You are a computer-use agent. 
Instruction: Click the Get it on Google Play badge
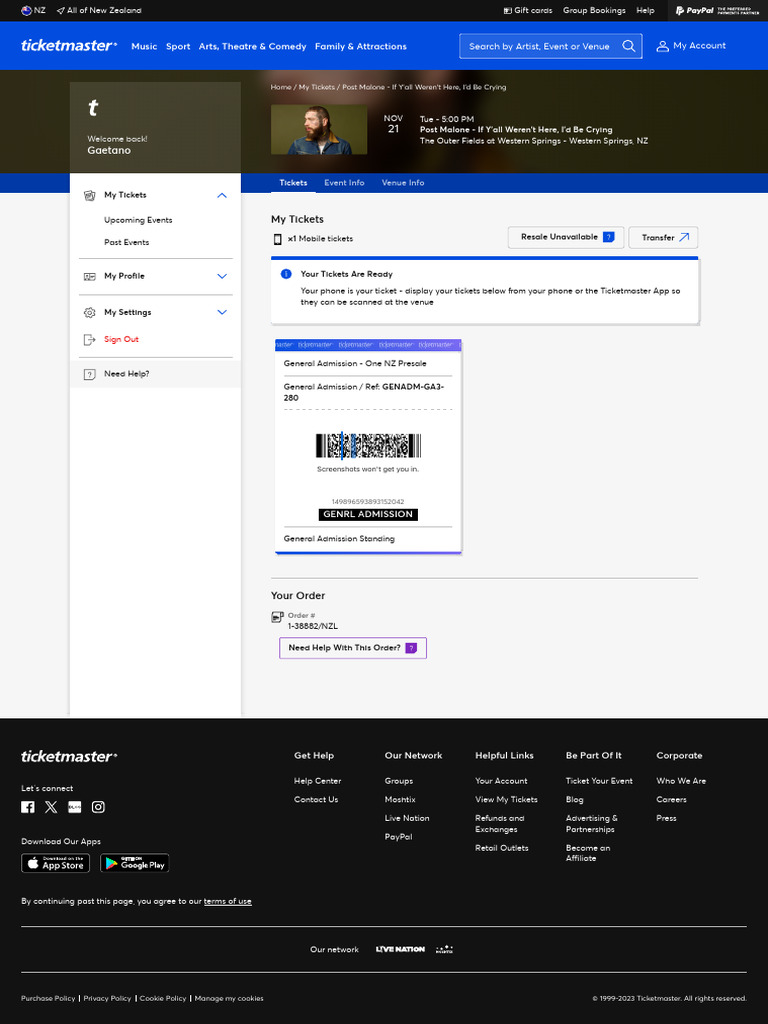coord(135,863)
